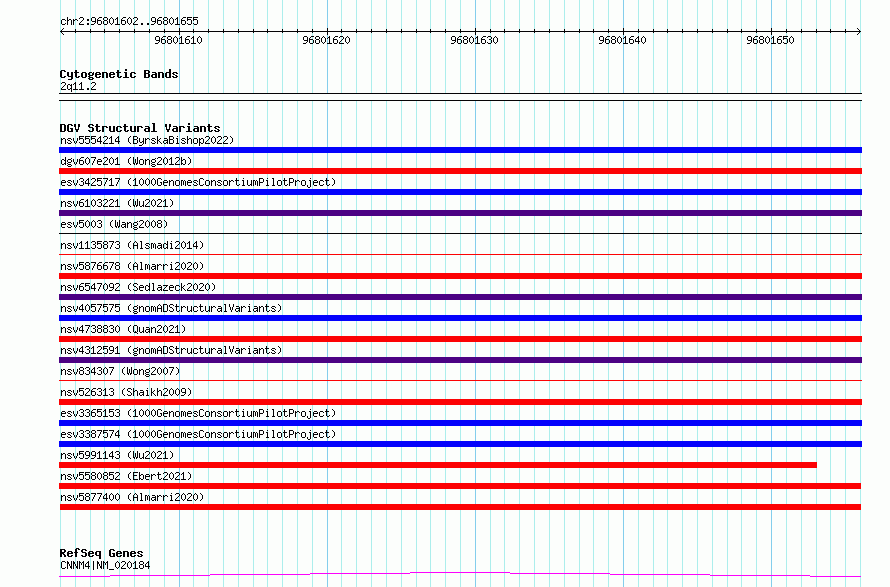The width and height of the screenshot is (890, 587).
Task: Click the purple bar under nsv6547092
Action: click(x=460, y=297)
